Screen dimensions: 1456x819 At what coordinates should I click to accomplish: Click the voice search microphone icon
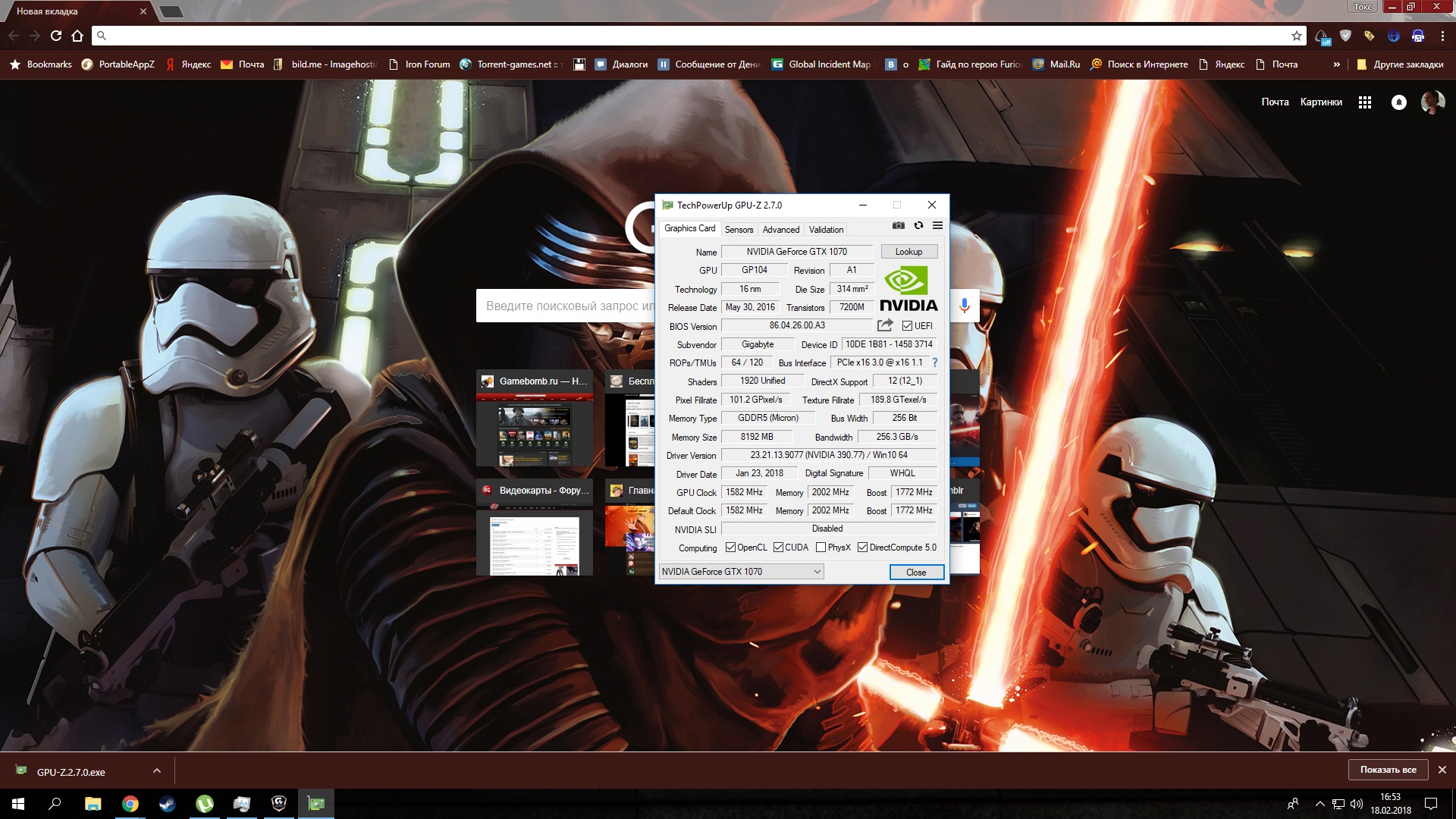(x=964, y=306)
